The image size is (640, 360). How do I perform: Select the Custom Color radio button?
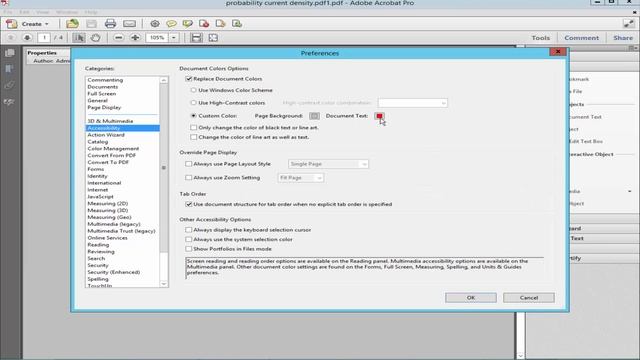tap(193, 116)
